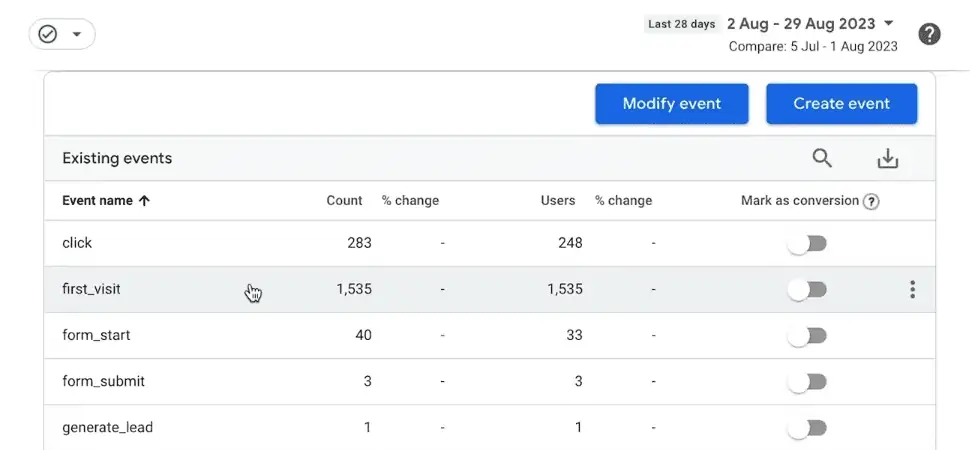Viewport: 970px width, 450px height.
Task: Sort by Users column header
Action: tap(557, 201)
